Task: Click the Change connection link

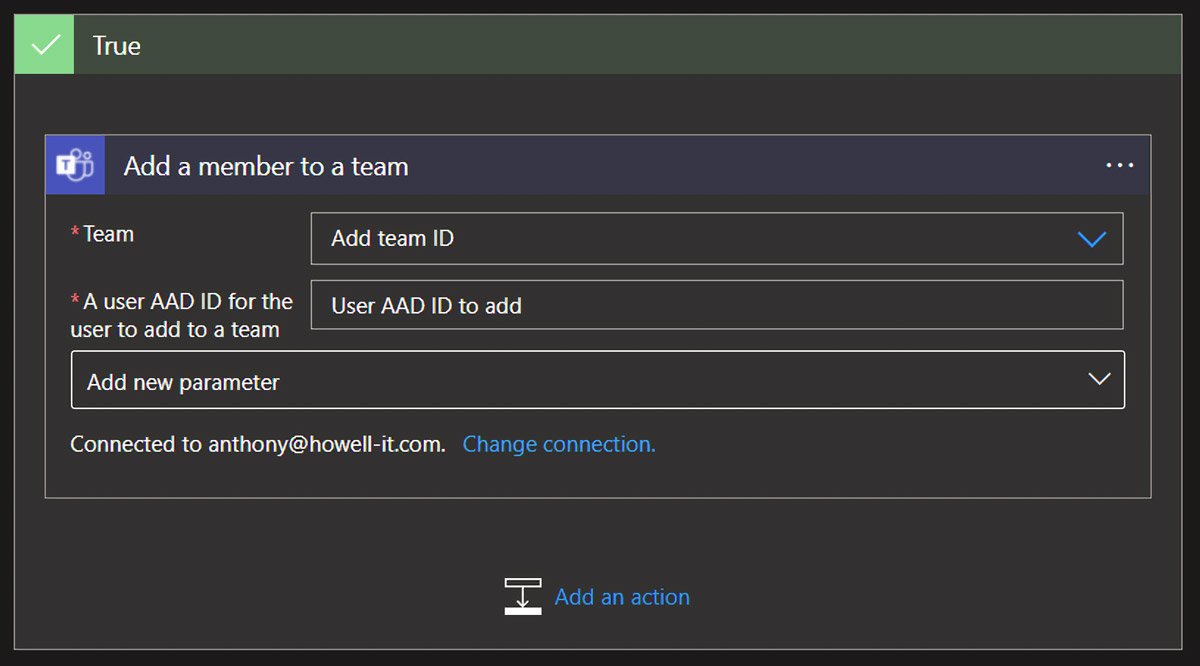Action: pos(559,444)
